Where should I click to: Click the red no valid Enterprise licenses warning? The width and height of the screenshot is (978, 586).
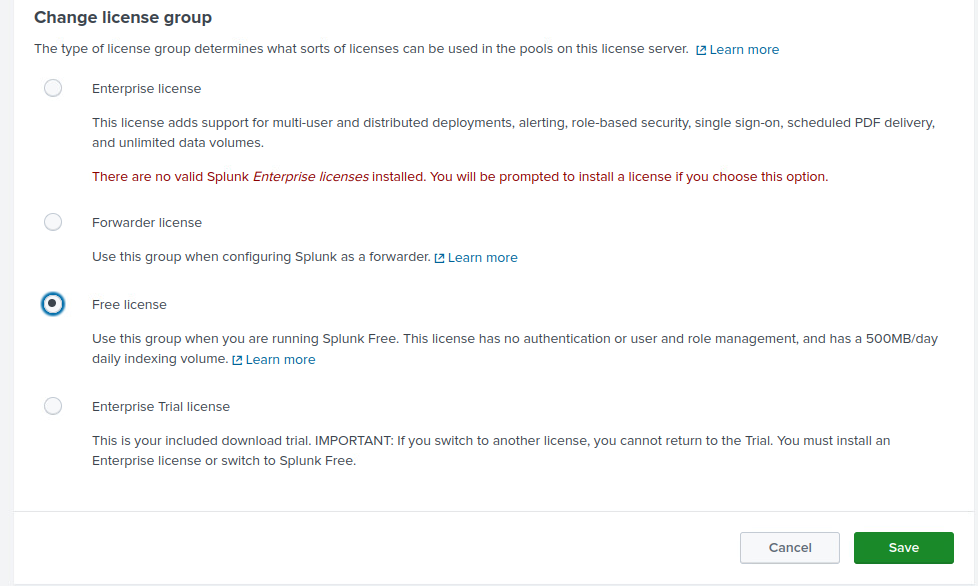click(460, 177)
